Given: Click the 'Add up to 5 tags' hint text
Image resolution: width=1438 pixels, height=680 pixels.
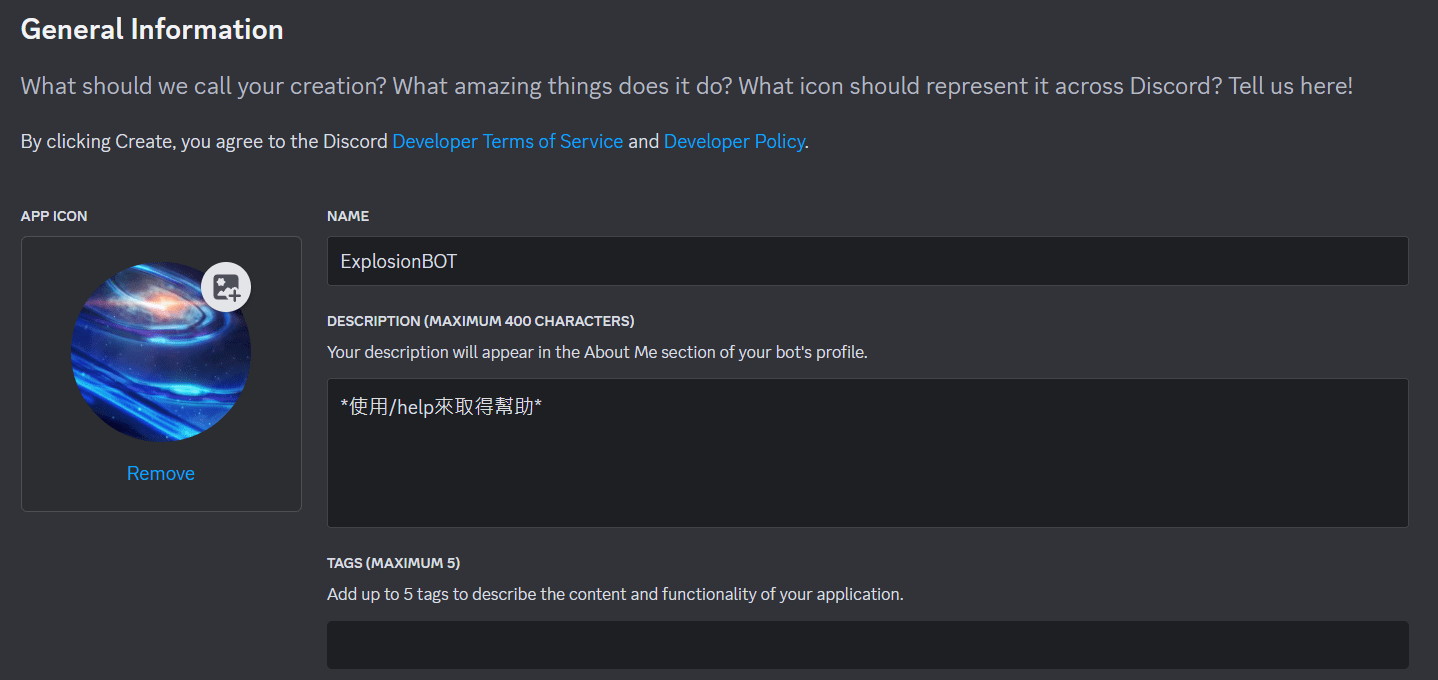Looking at the screenshot, I should point(615,594).
